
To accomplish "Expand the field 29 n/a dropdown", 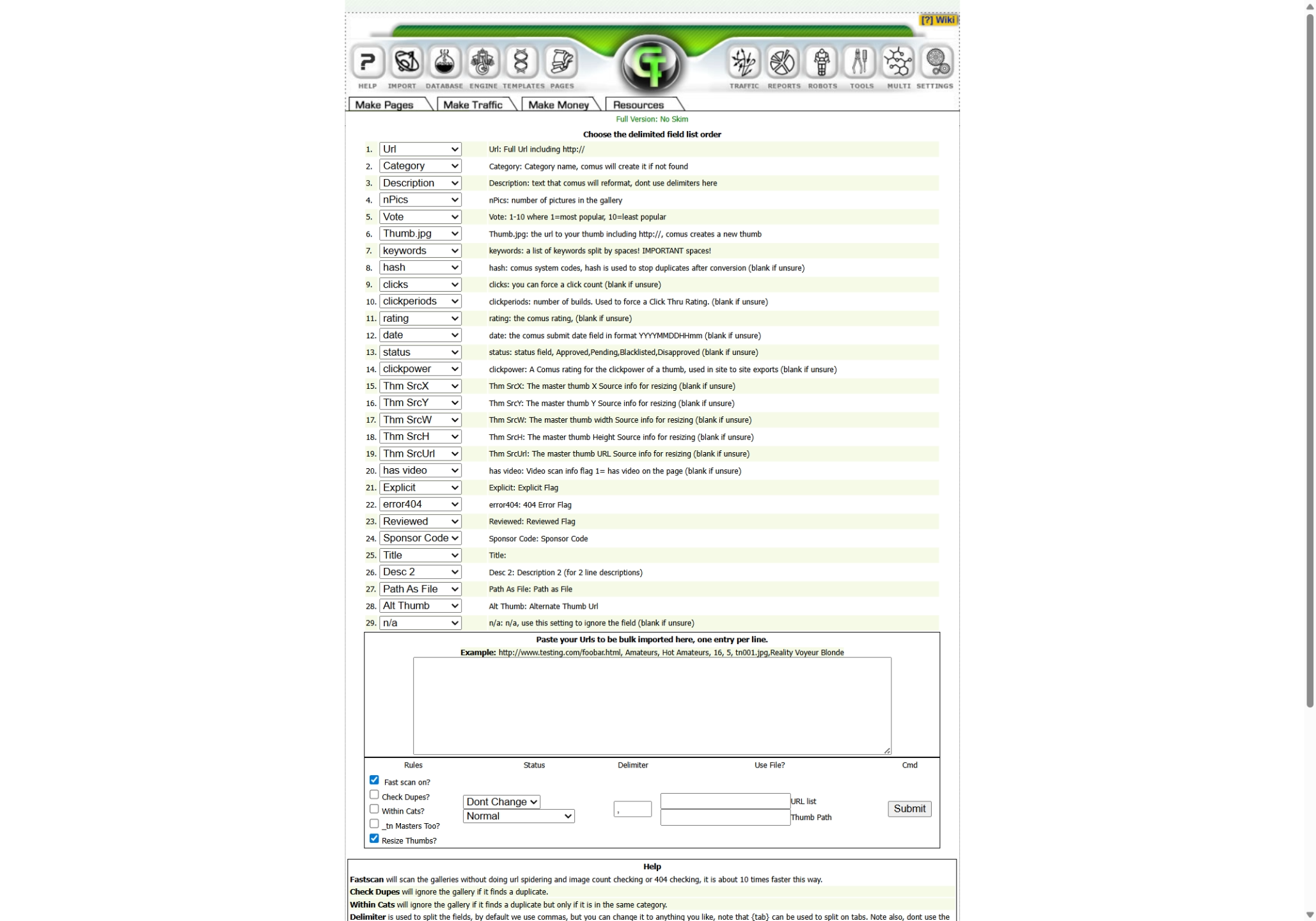I will click(x=420, y=622).
